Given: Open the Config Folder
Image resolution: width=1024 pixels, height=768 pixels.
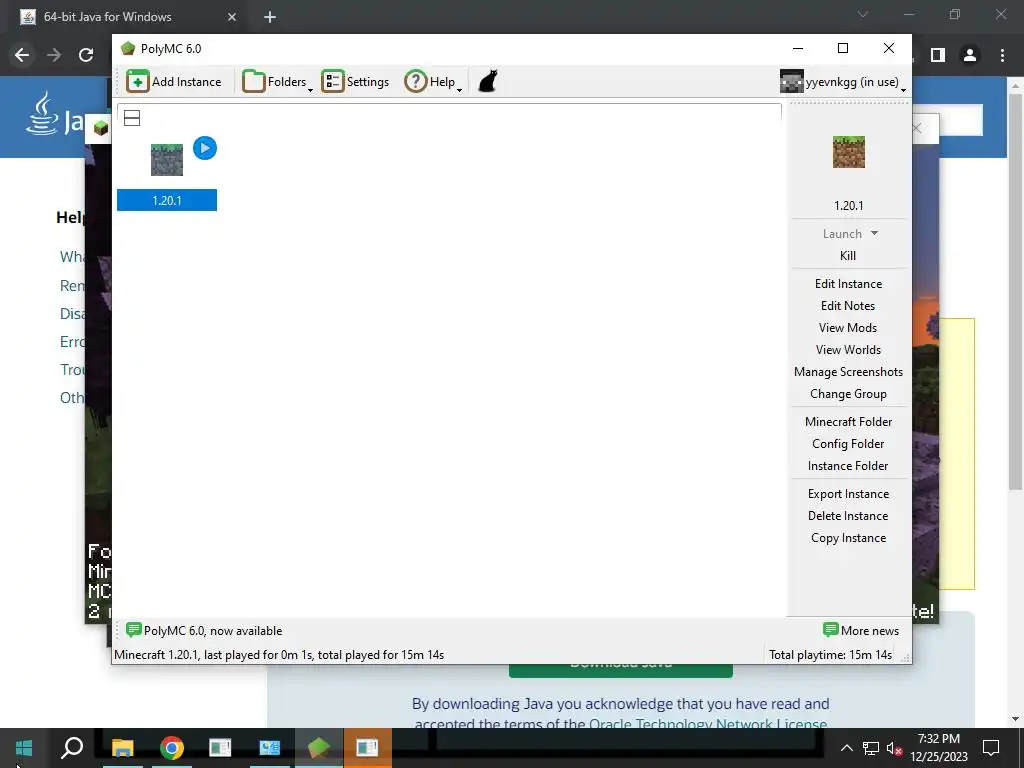Looking at the screenshot, I should pos(848,444).
